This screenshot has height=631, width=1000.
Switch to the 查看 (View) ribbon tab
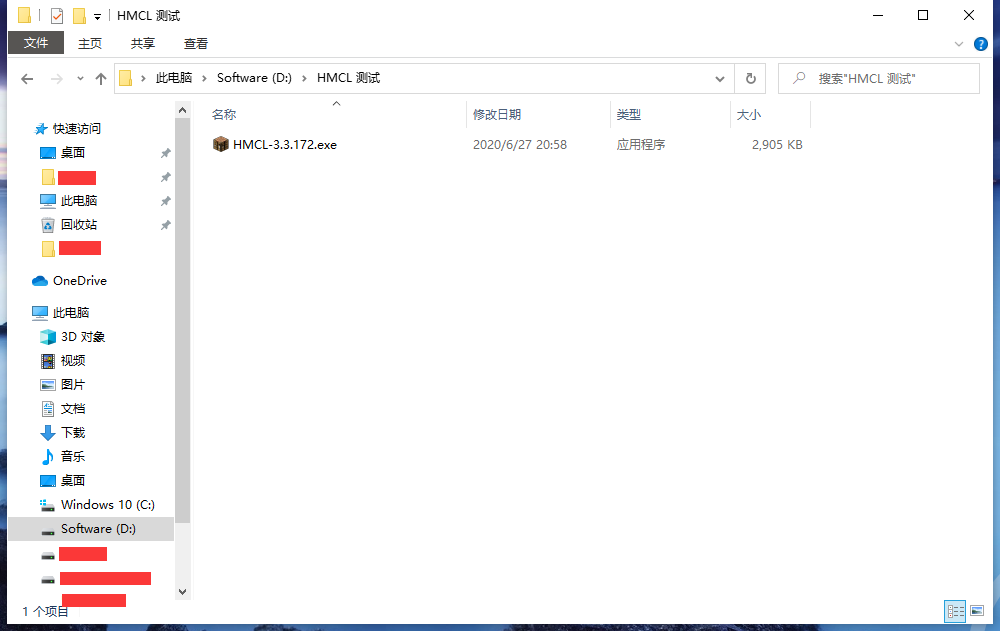pyautogui.click(x=195, y=43)
